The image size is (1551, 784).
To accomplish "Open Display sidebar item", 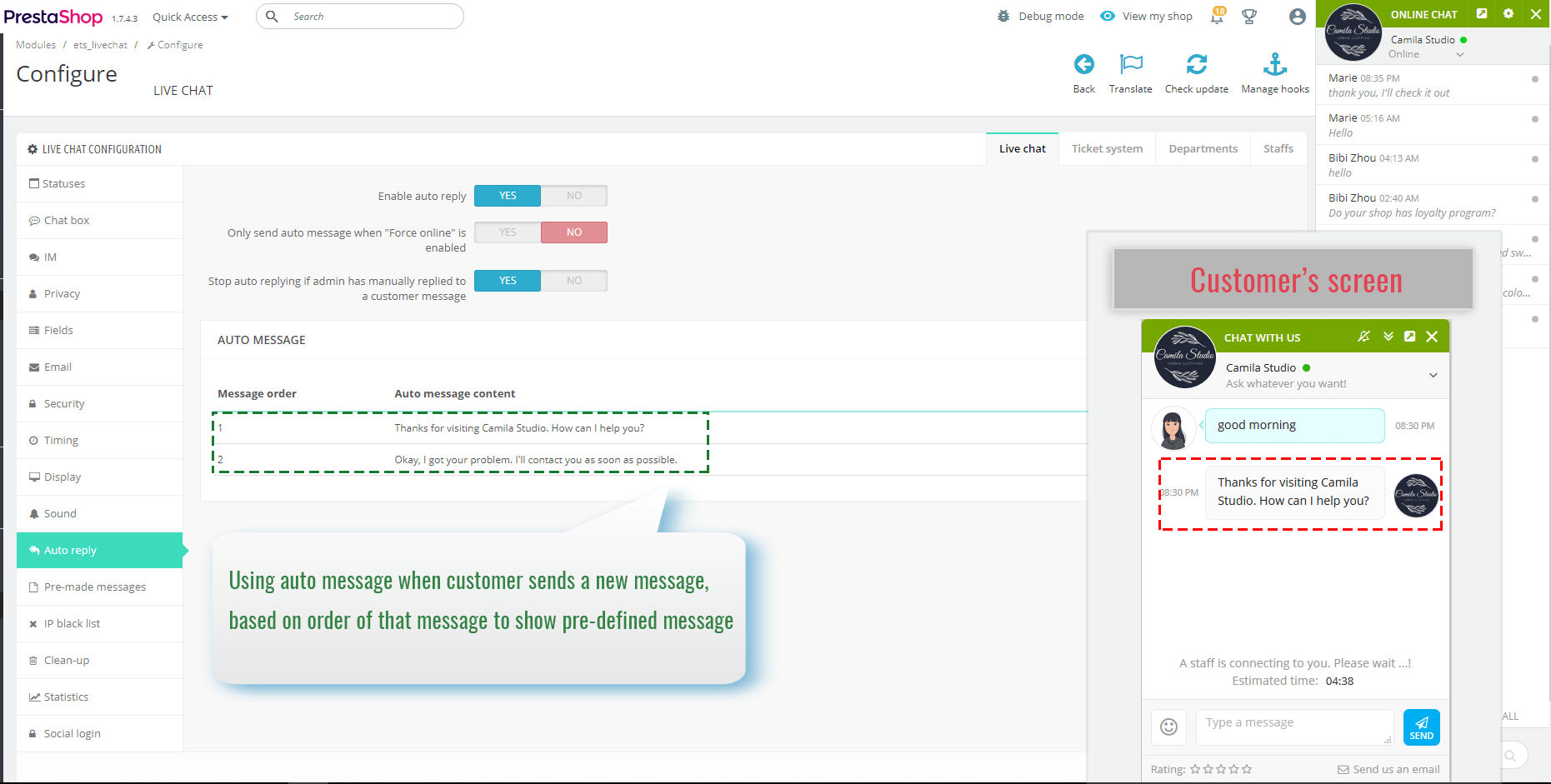I will pyautogui.click(x=99, y=477).
